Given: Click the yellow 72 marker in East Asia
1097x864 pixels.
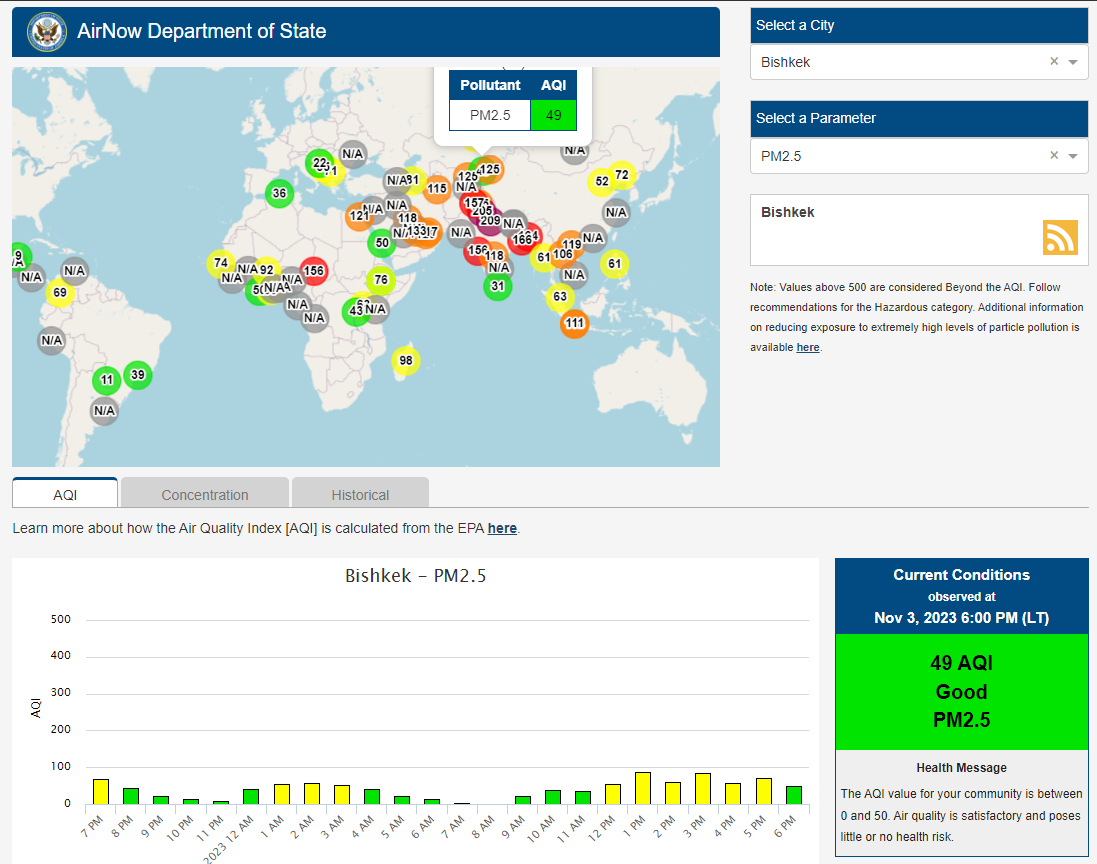Looking at the screenshot, I should 622,175.
